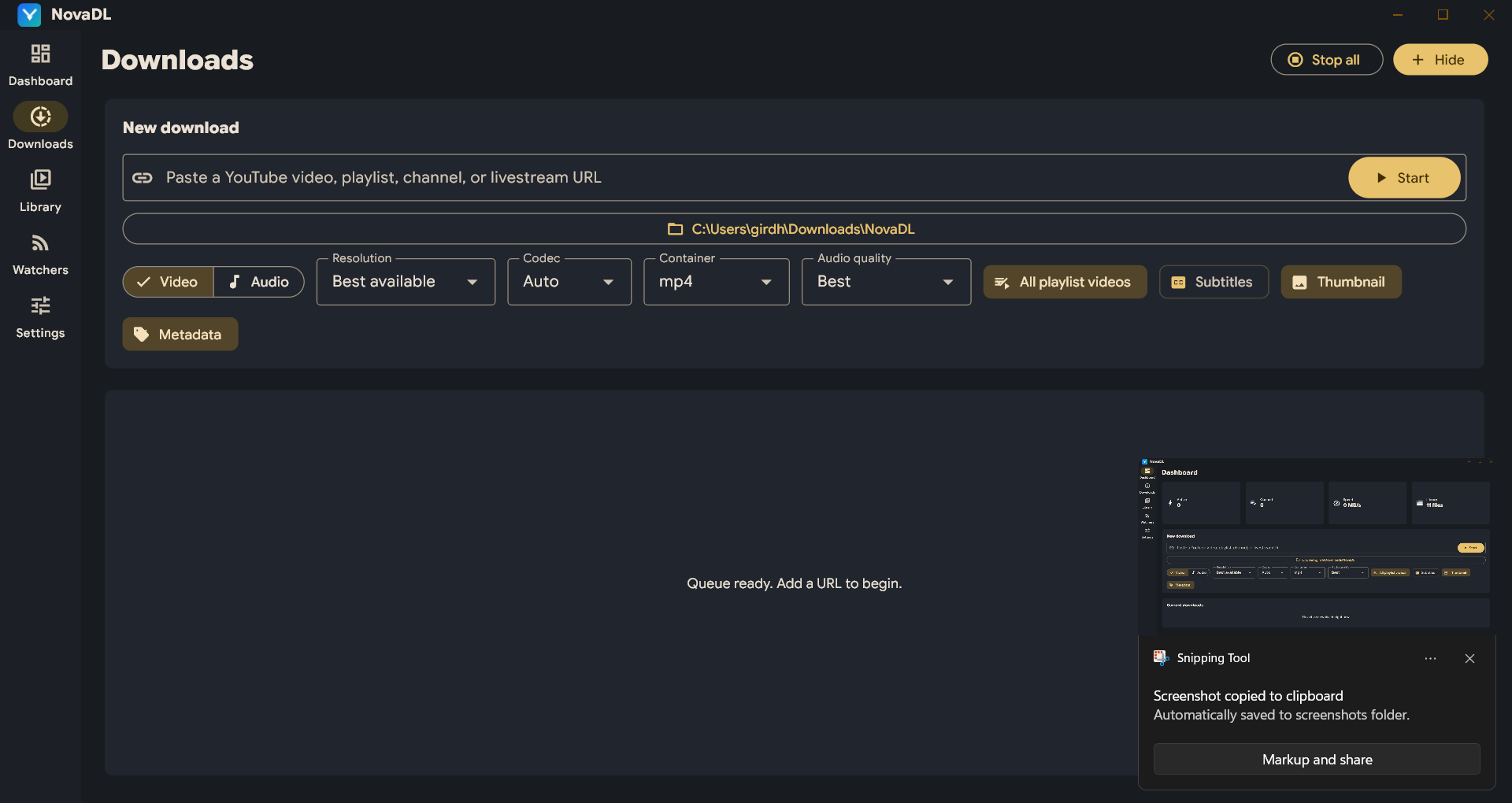
Task: Click the NovaDL app logo icon
Action: [x=29, y=14]
